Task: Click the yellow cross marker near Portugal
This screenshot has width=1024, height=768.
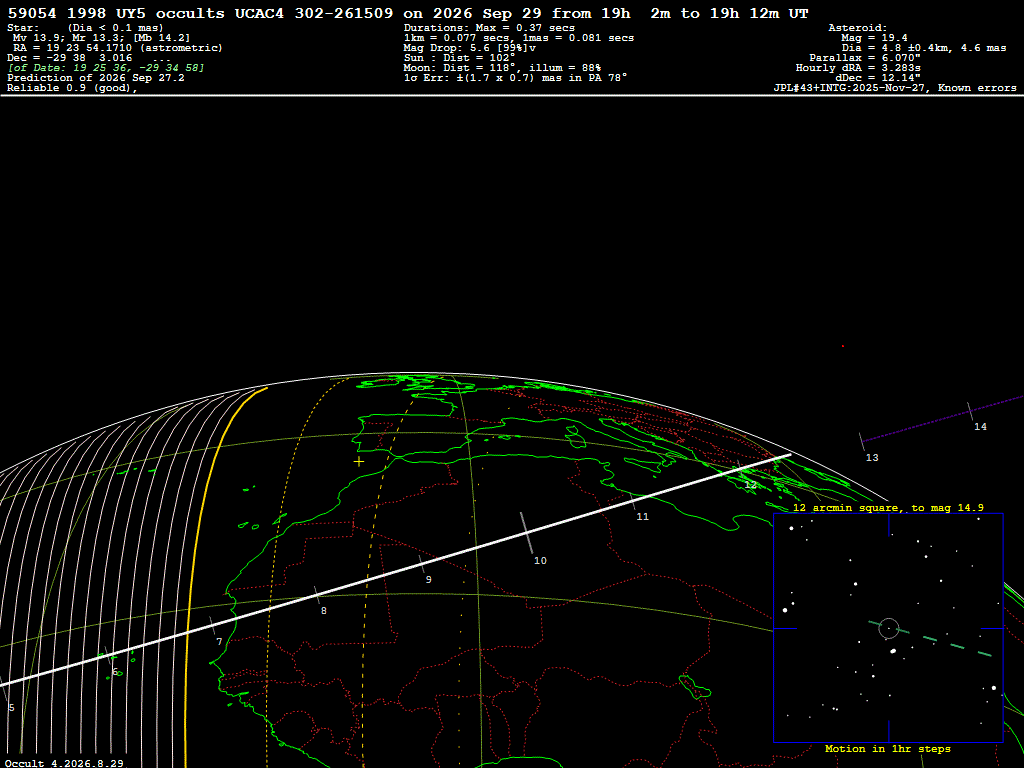Action: coord(359,462)
